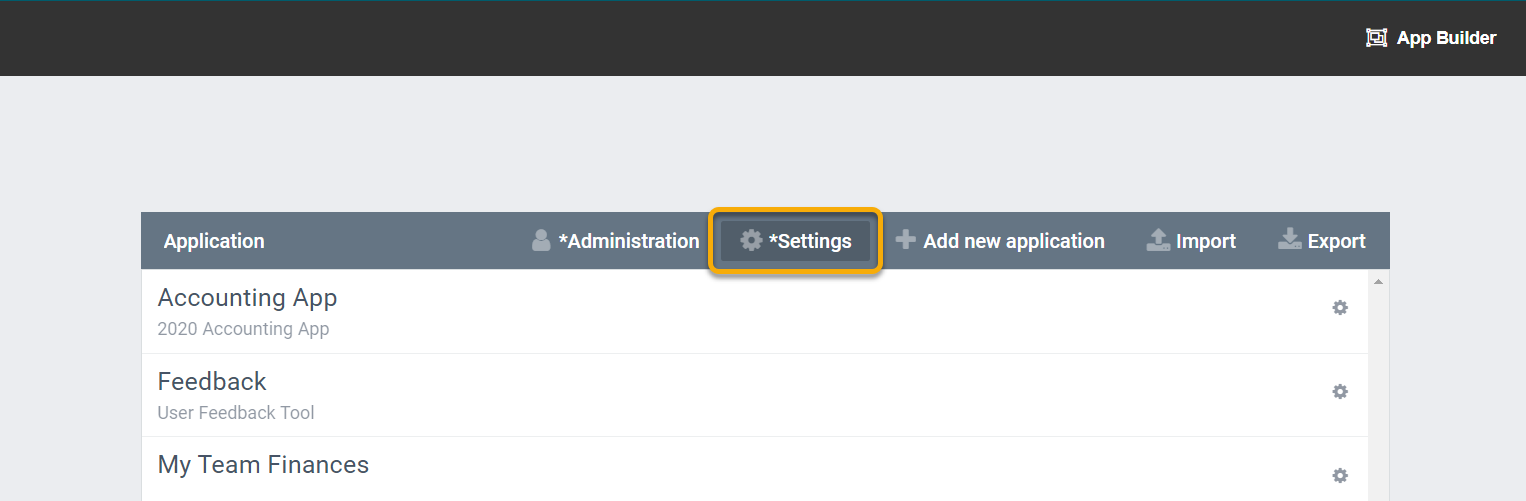
Task: Click the Export button label
Action: [x=1337, y=241]
